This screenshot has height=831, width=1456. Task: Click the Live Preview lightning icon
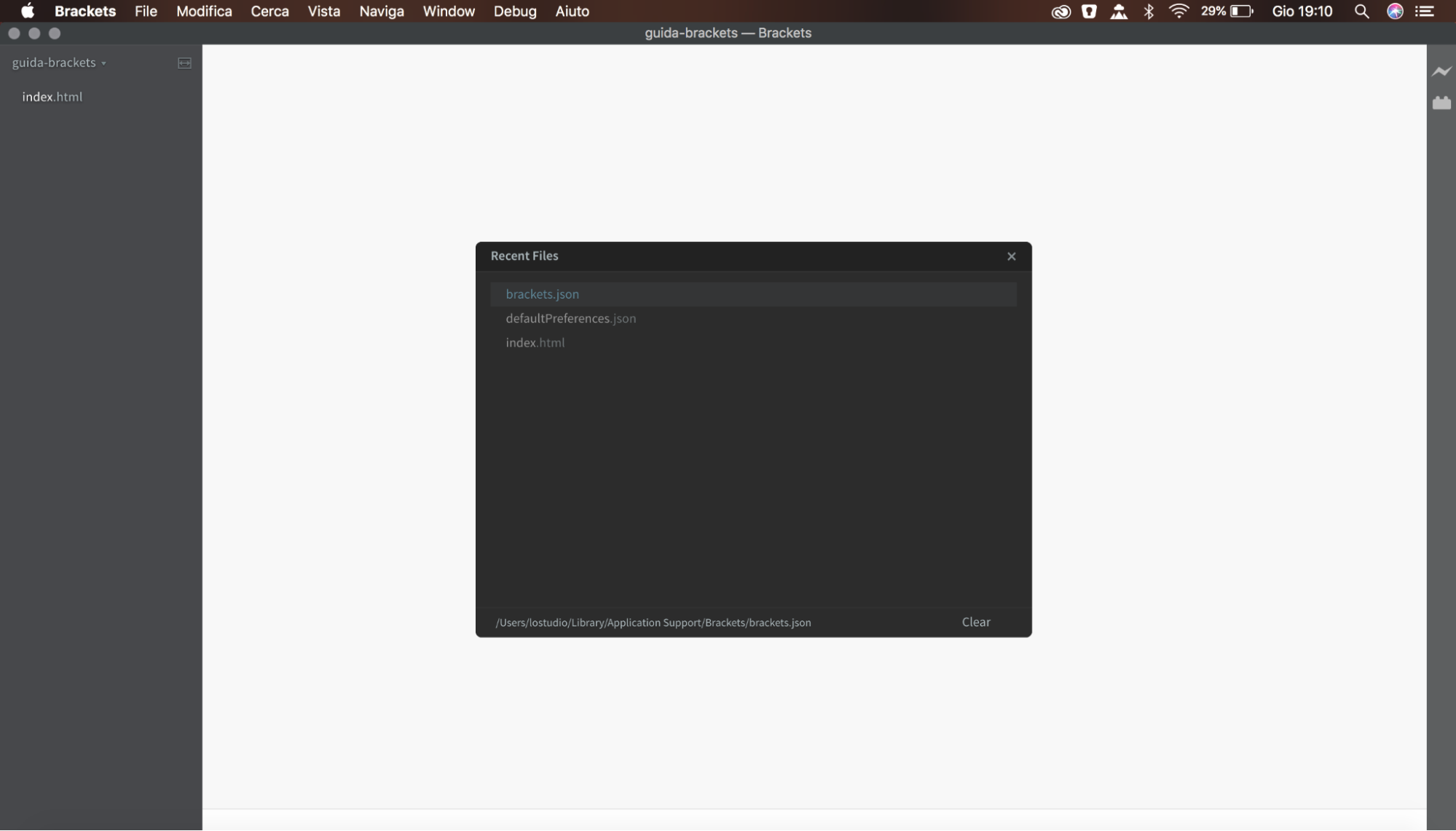[1441, 71]
